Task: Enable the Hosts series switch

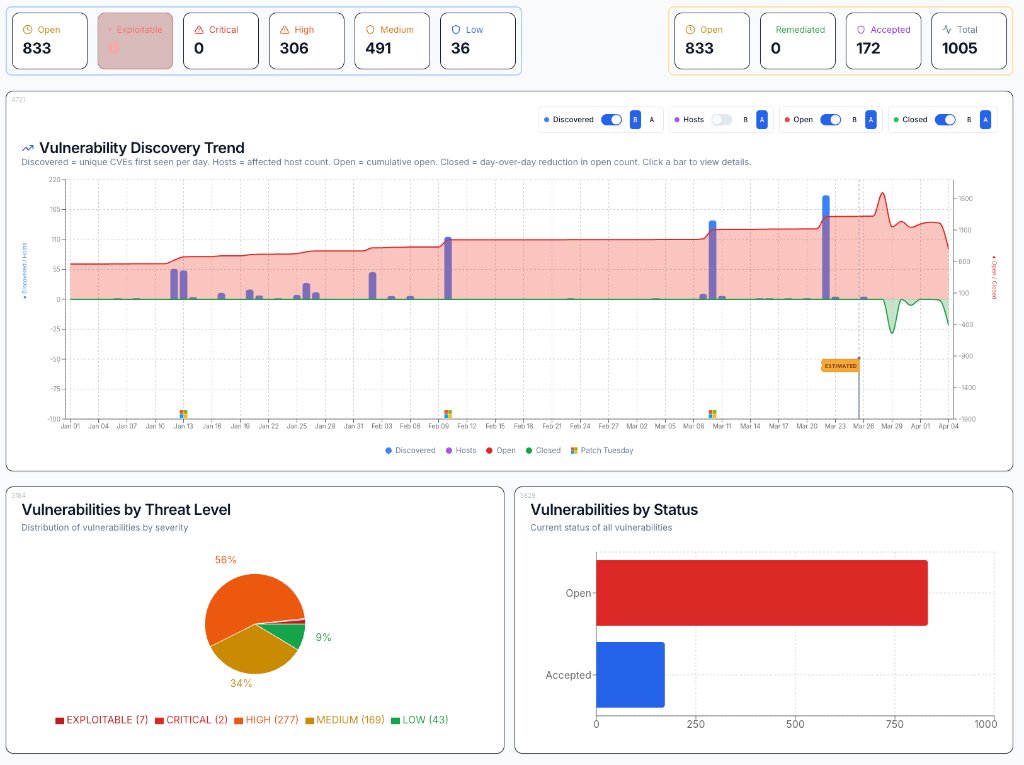Action: (x=722, y=120)
